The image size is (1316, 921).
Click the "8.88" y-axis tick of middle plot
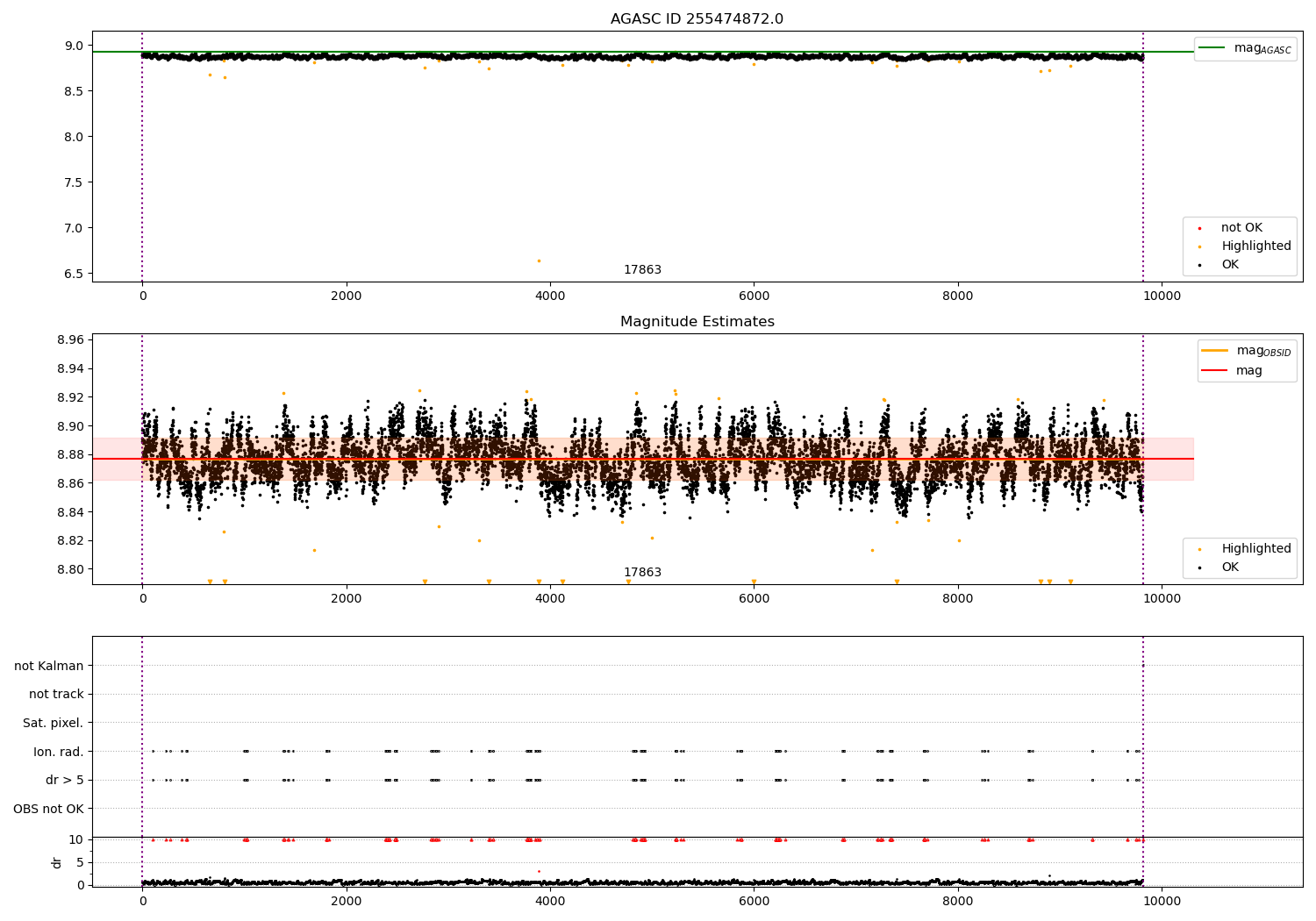[70, 454]
